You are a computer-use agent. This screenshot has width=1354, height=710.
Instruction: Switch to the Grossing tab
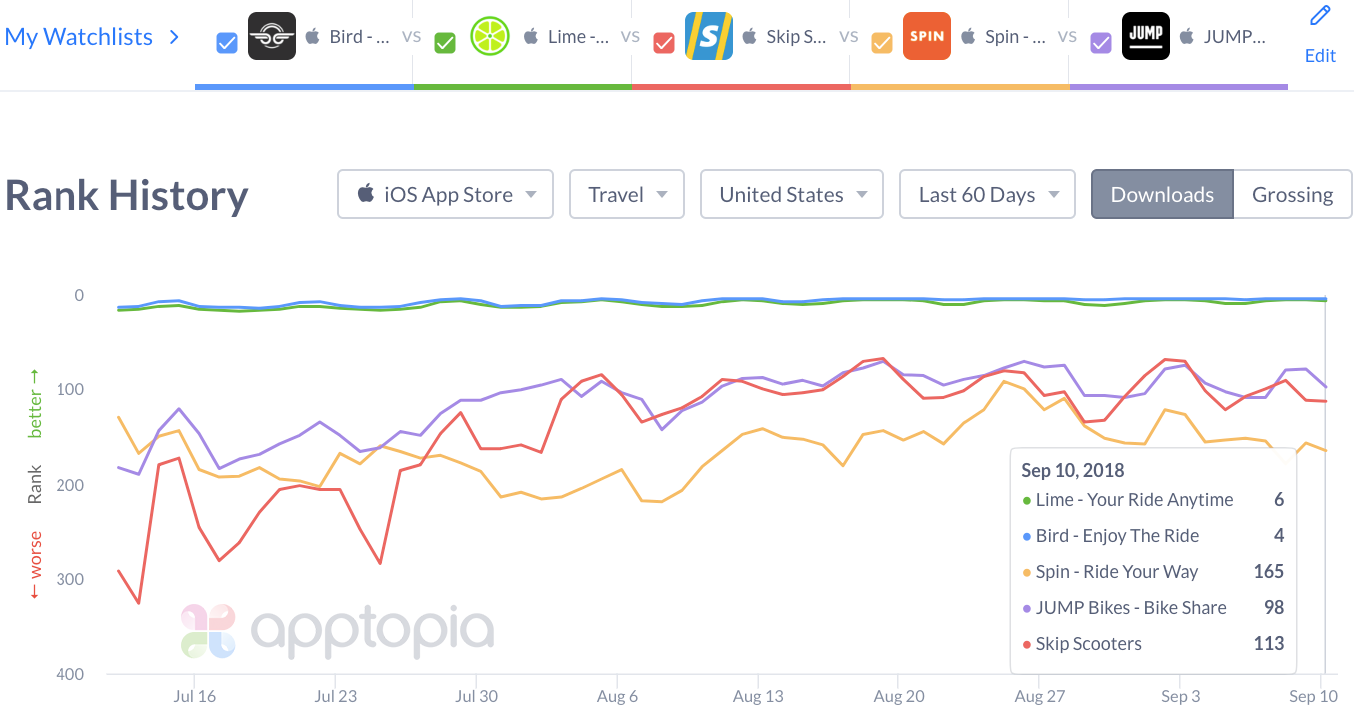click(x=1292, y=194)
